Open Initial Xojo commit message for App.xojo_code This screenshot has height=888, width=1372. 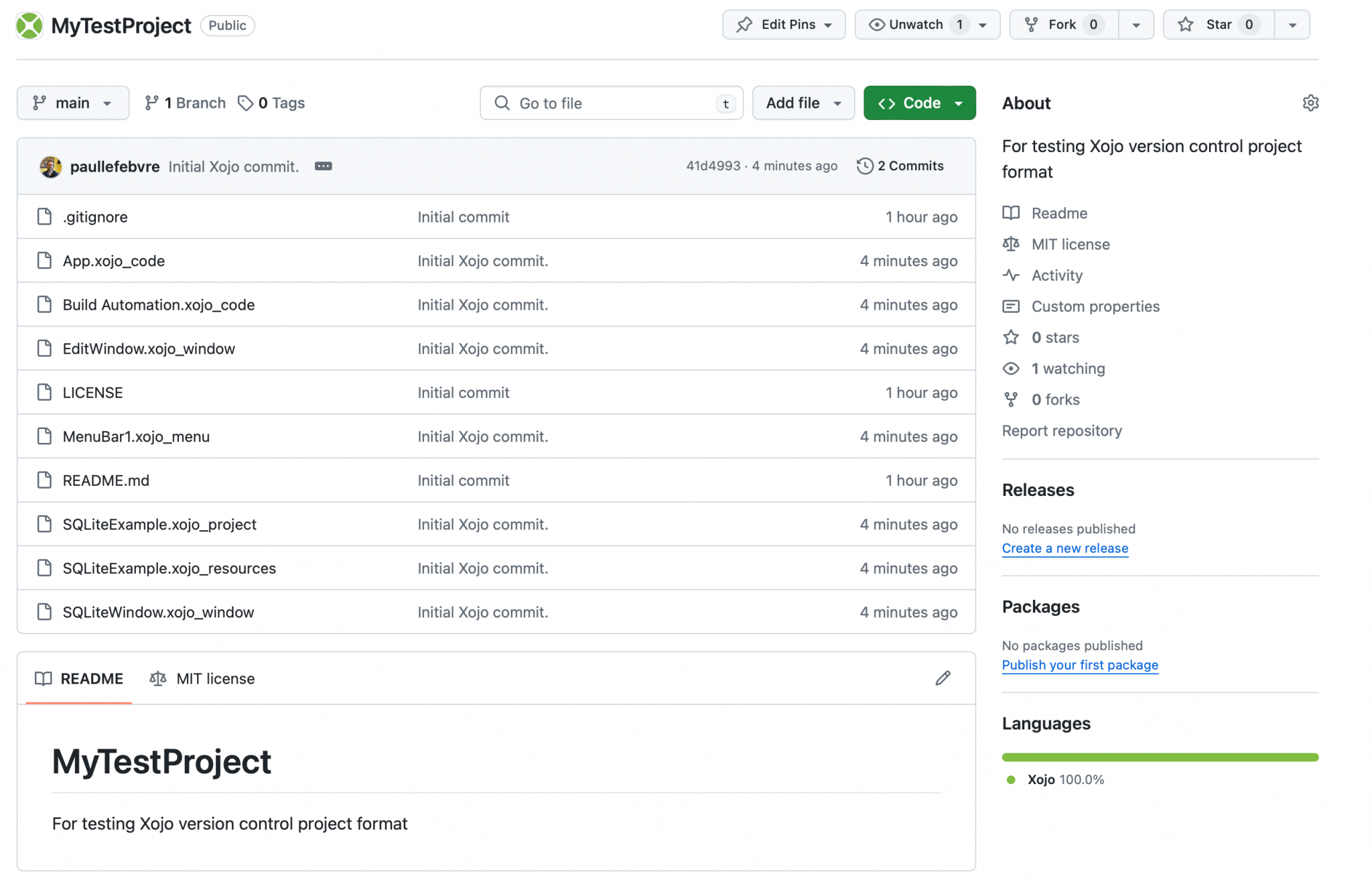[x=482, y=261]
